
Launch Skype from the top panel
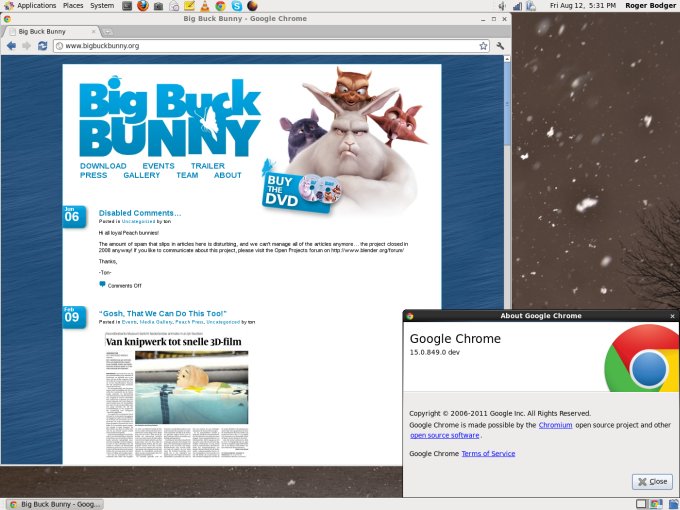tap(236, 6)
